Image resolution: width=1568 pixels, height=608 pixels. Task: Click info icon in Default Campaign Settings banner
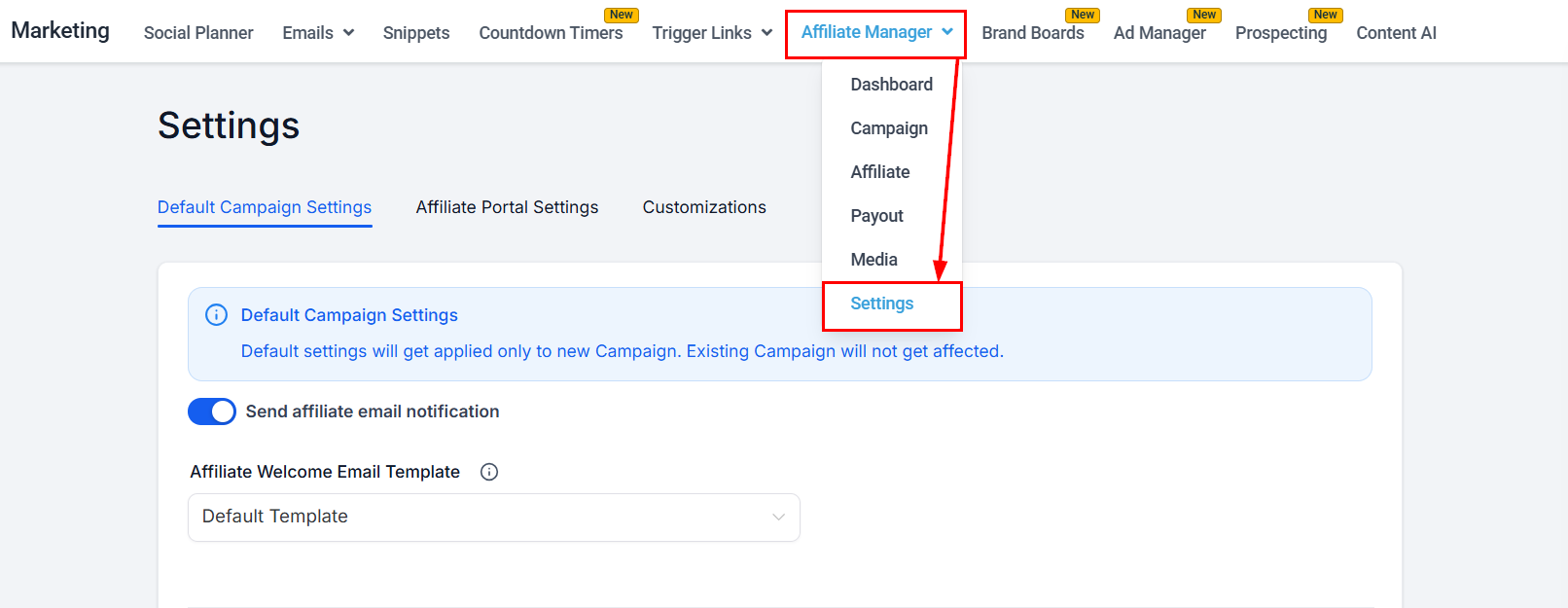[x=216, y=315]
